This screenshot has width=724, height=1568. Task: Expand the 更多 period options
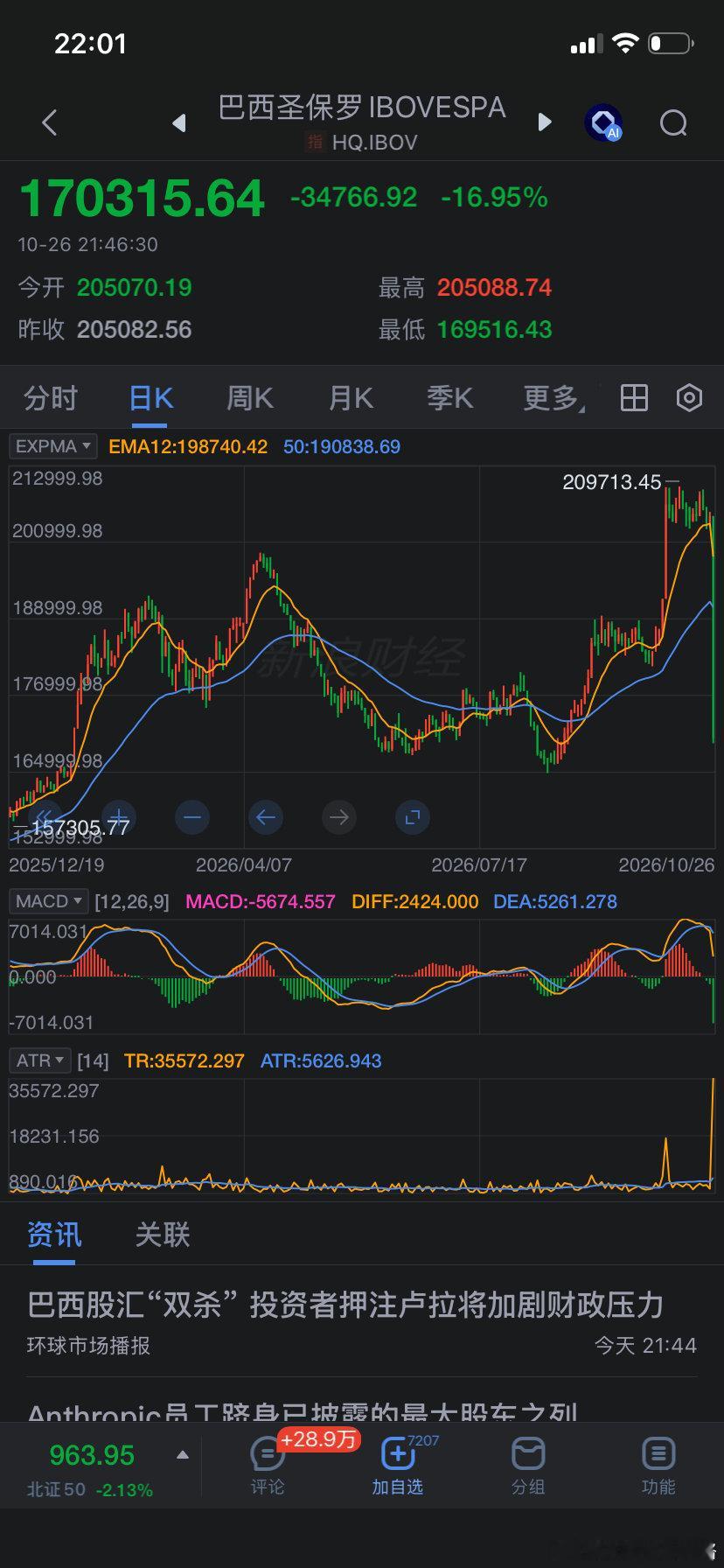click(553, 398)
